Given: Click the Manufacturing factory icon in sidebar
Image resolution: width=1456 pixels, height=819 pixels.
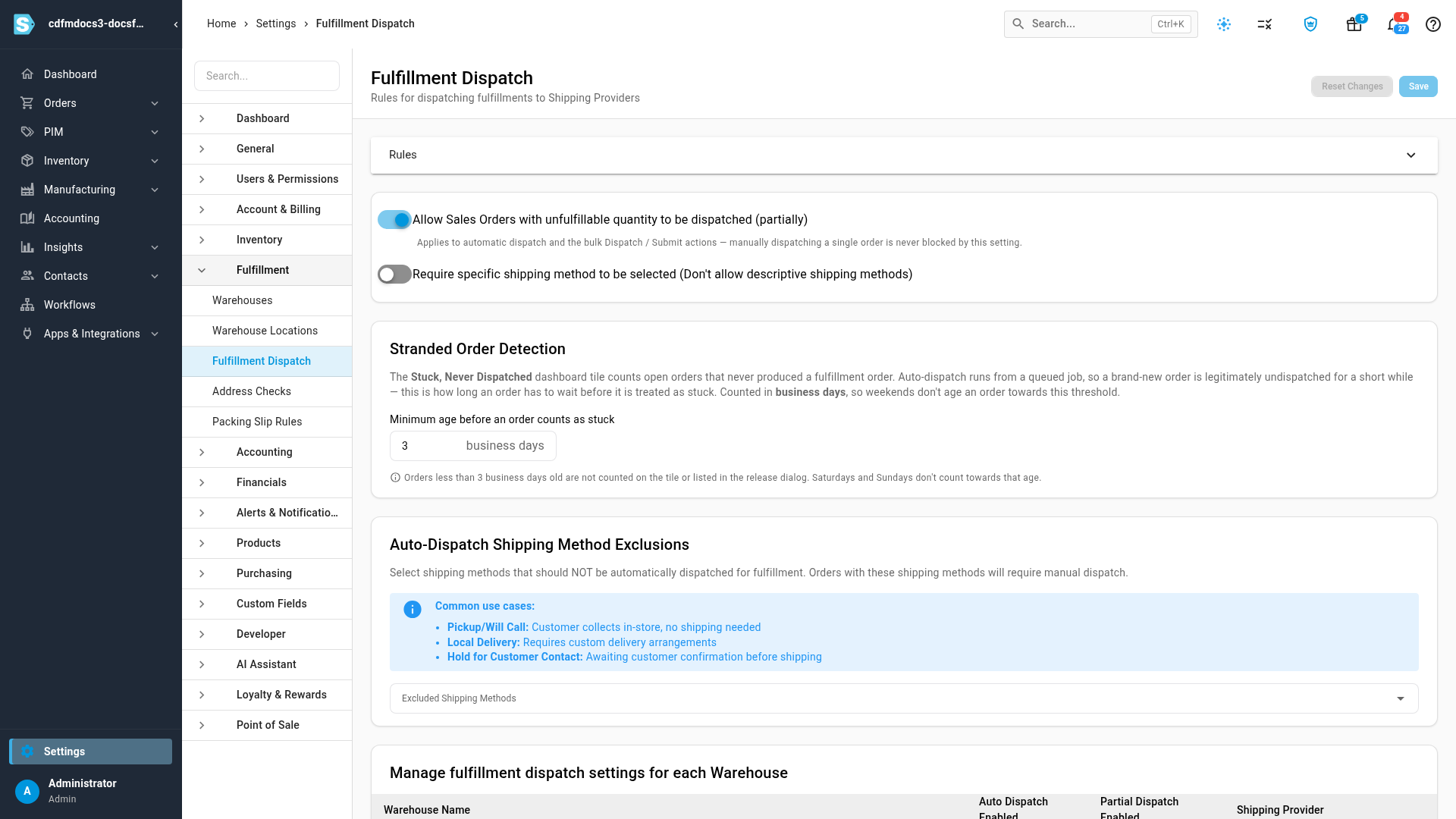Looking at the screenshot, I should tap(27, 190).
